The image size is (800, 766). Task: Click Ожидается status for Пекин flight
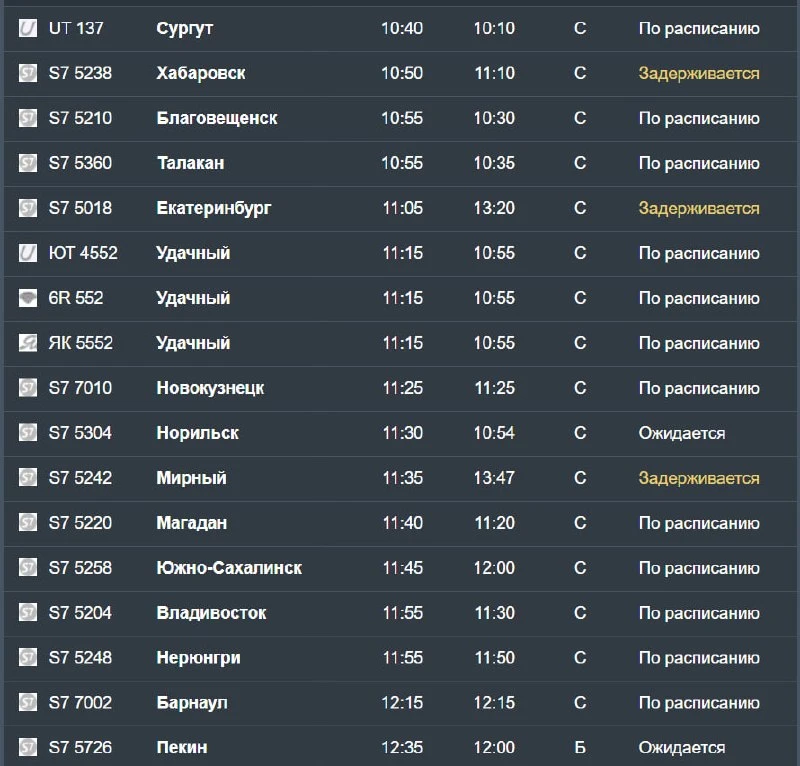[x=682, y=747]
